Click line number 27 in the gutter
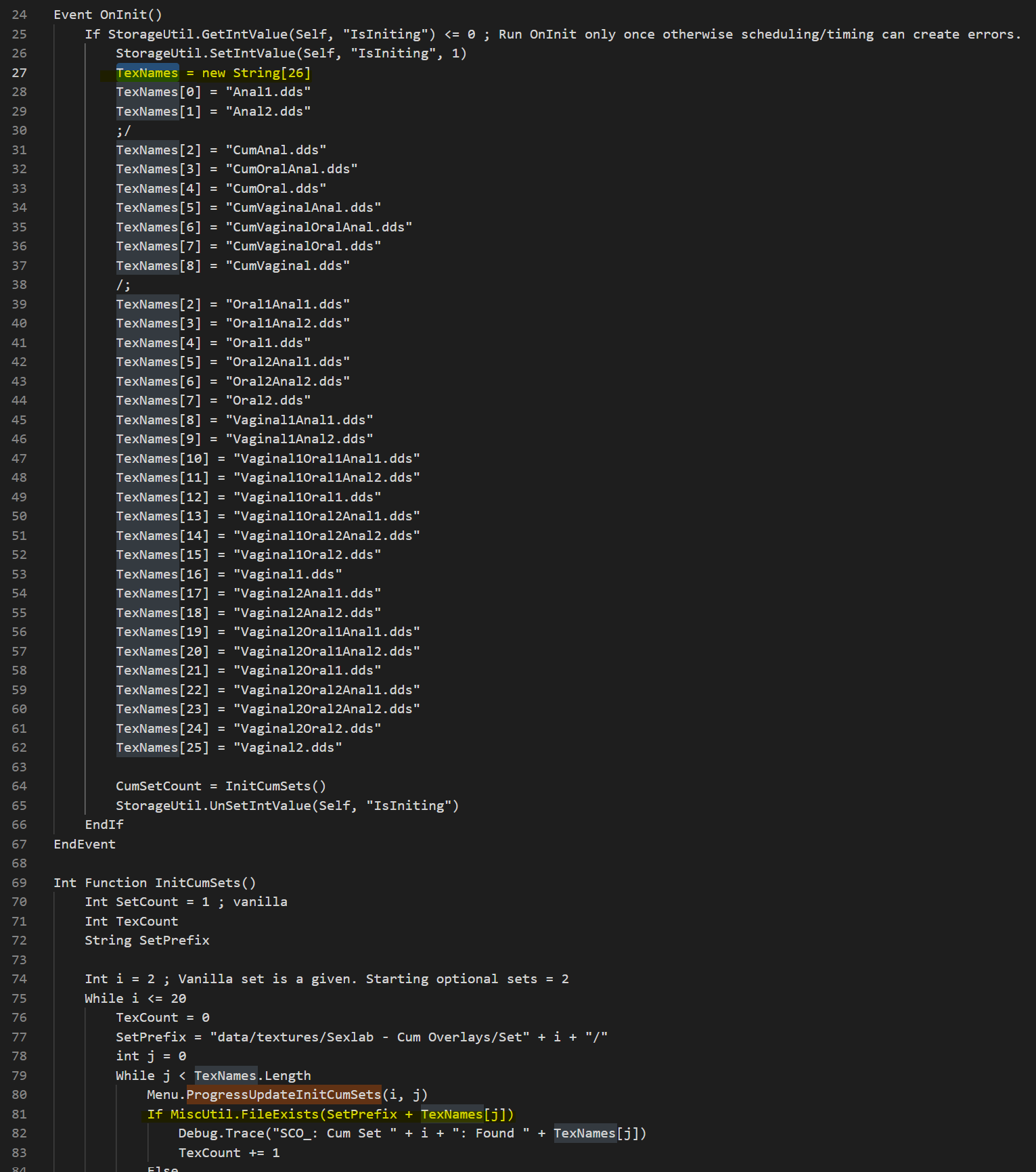1036x1172 pixels. [19, 72]
